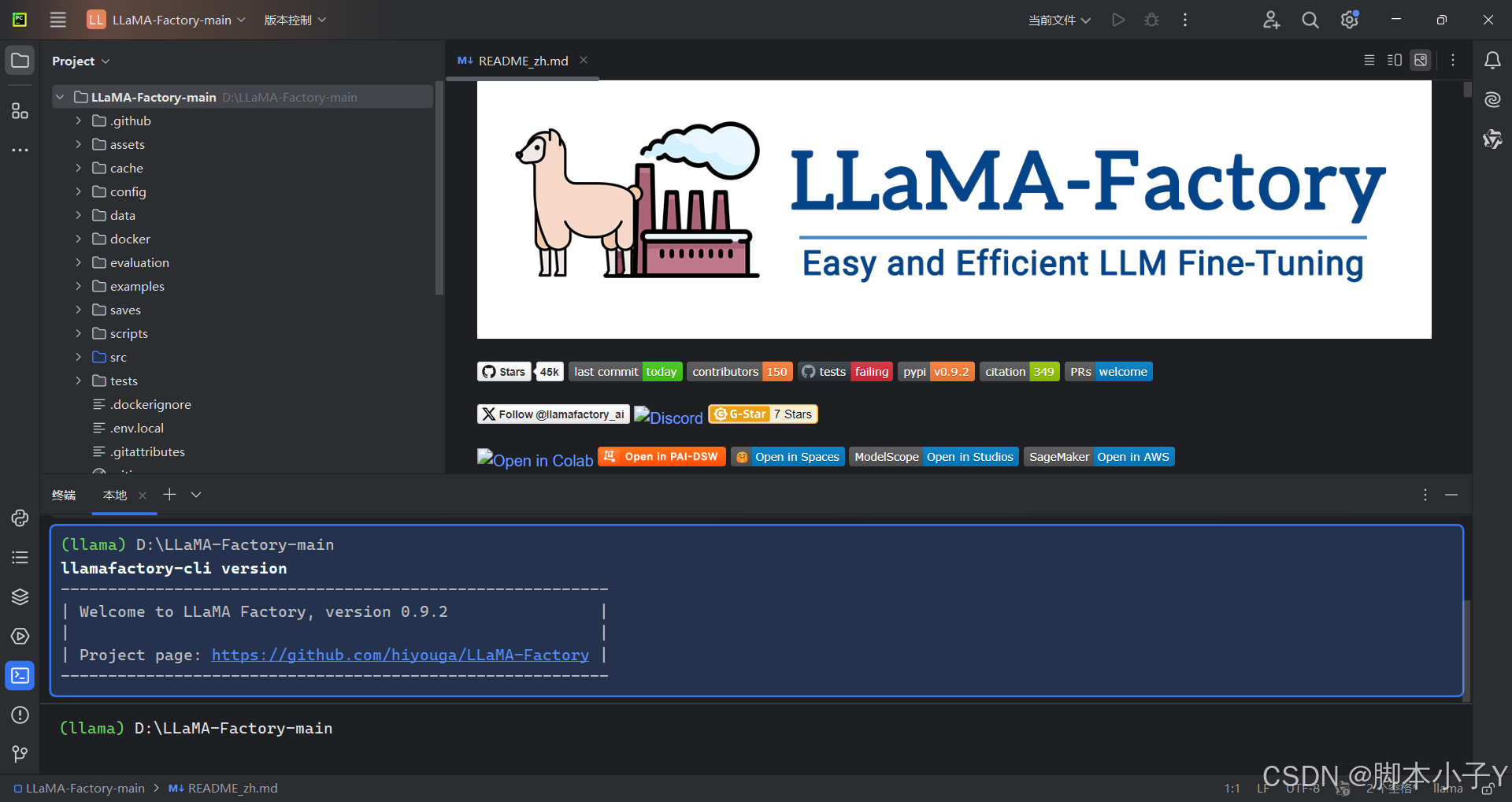Open terminal options menu
Viewport: 1512px width, 802px height.
coord(1425,495)
